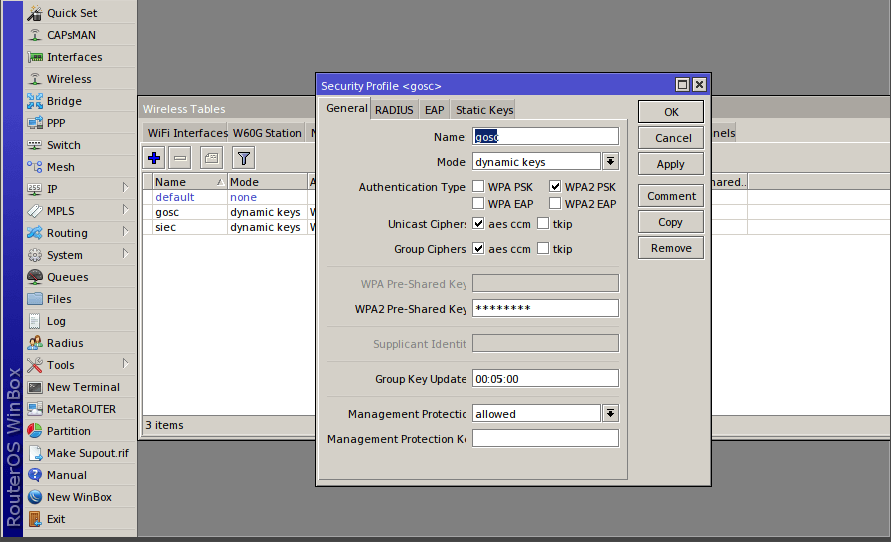
Task: Focus the Name input field
Action: click(546, 136)
